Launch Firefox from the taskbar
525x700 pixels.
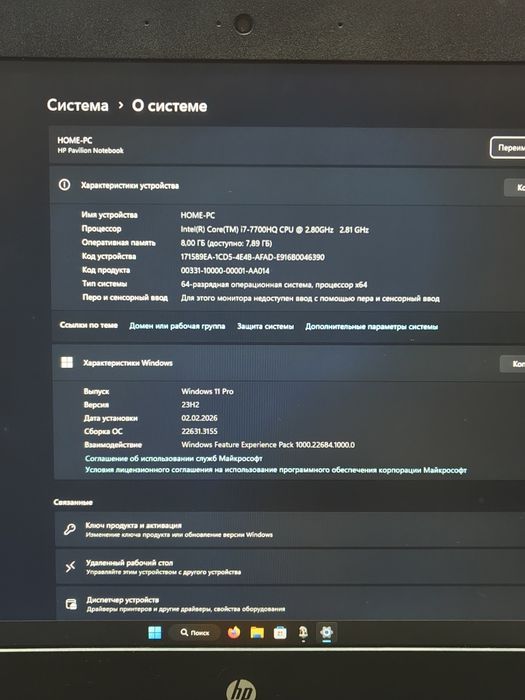pyautogui.click(x=233, y=632)
